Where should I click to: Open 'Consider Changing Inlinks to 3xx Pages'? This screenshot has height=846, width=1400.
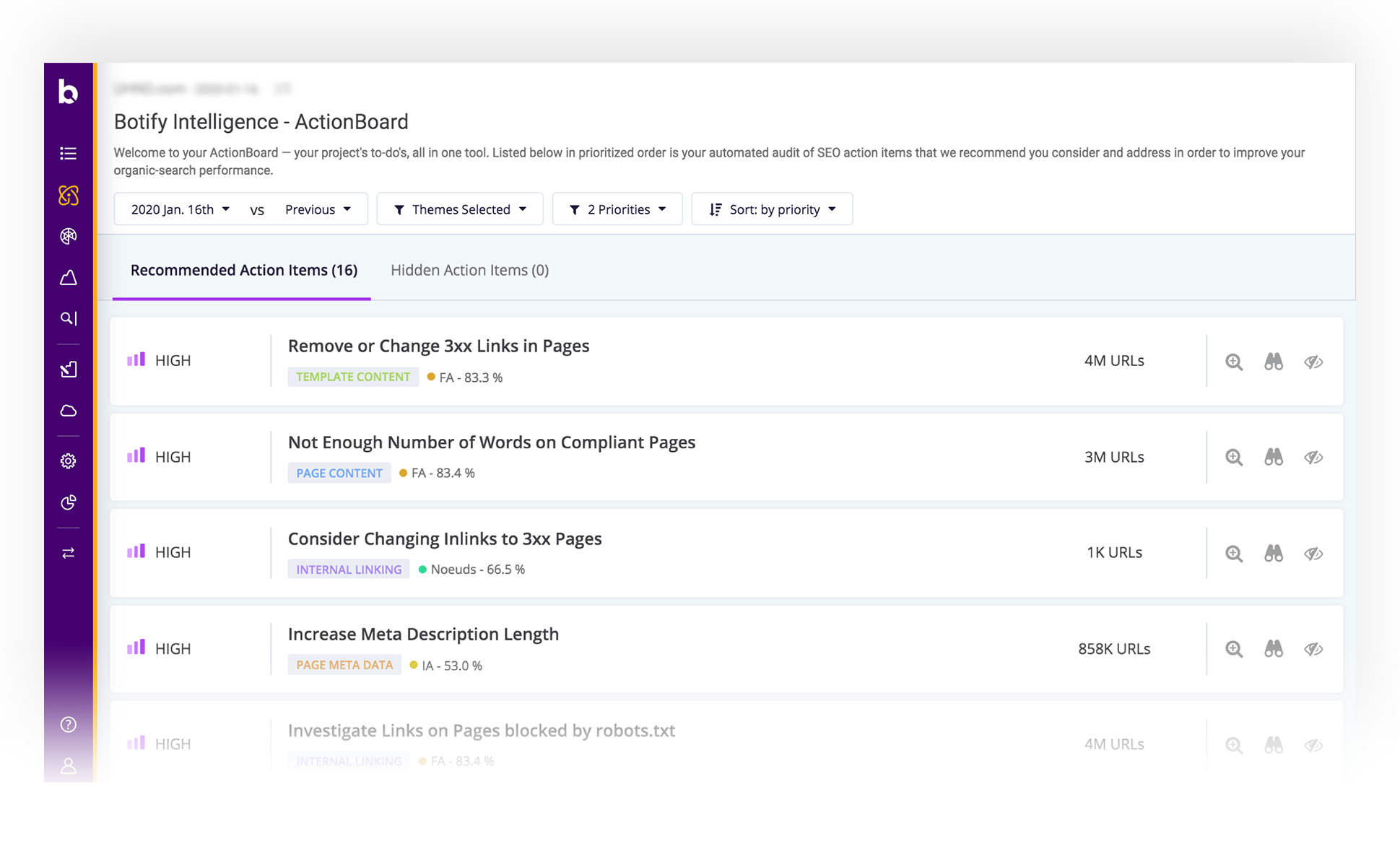[x=445, y=538]
